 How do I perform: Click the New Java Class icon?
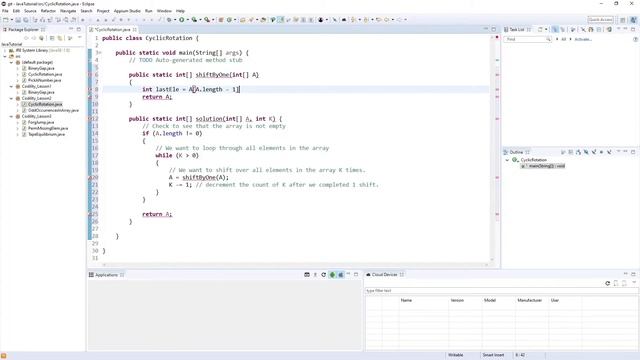click(229, 20)
